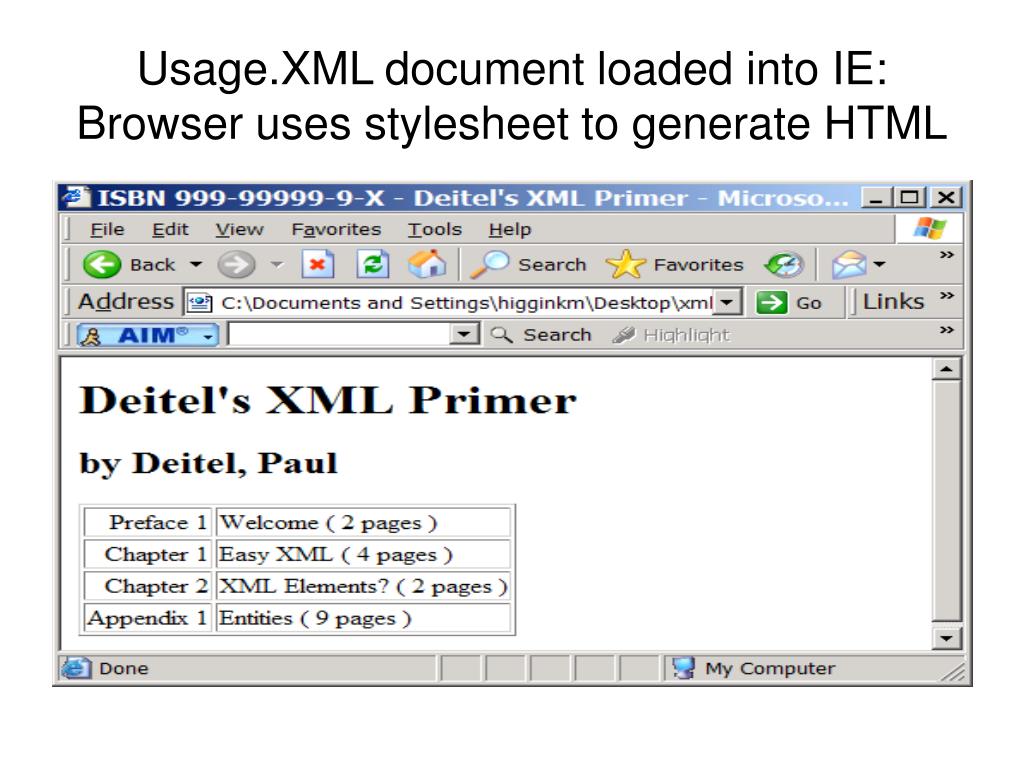Click the Go button label
Viewport: 1024px width, 768px height.
click(x=808, y=303)
